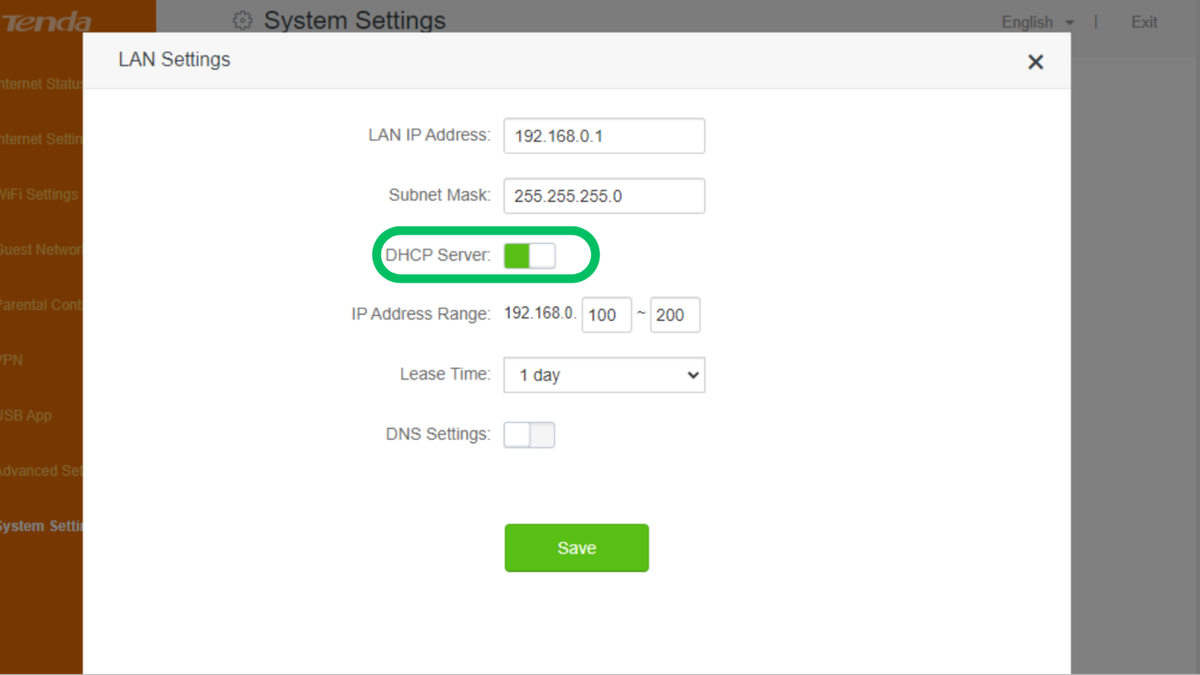Select Advanced Settings in the sidebar
1200x675 pixels.
pyautogui.click(x=40, y=470)
